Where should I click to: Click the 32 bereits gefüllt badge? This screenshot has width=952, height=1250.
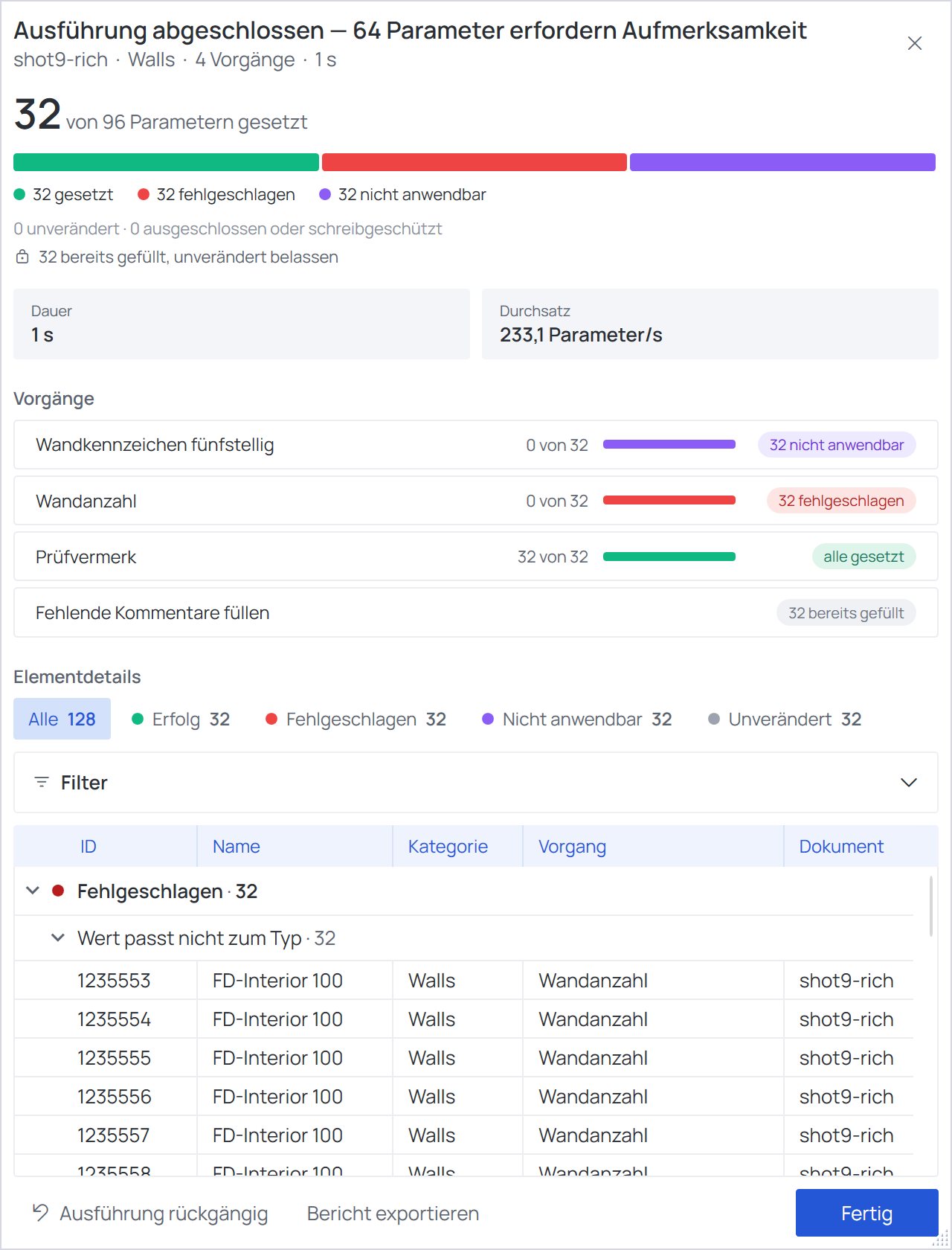click(846, 613)
